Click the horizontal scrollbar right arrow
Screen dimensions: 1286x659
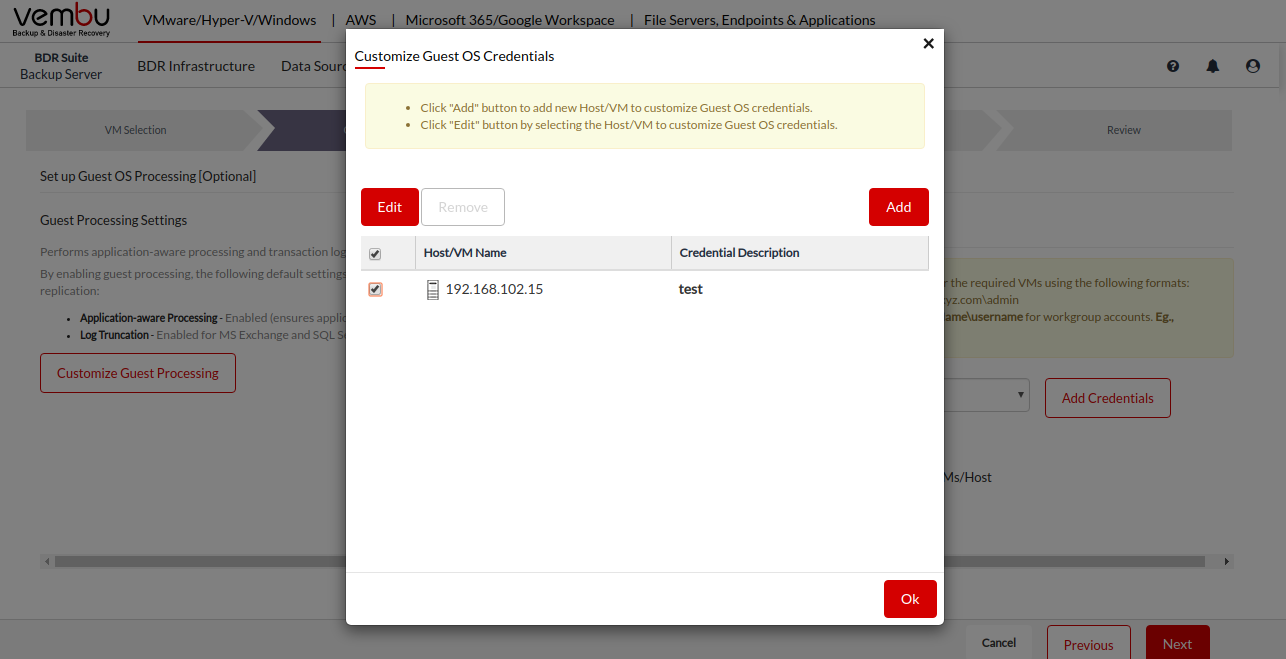pyautogui.click(x=1227, y=562)
